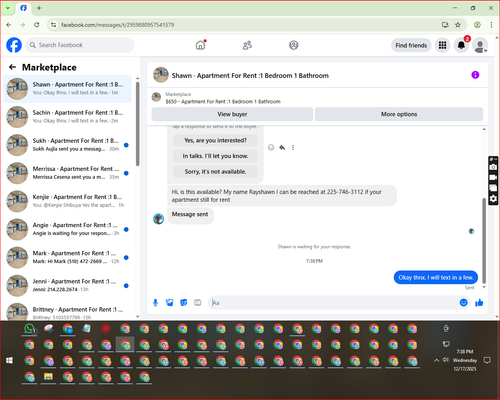View site information icon in address bar
The width and height of the screenshot is (500, 400).
(53, 25)
